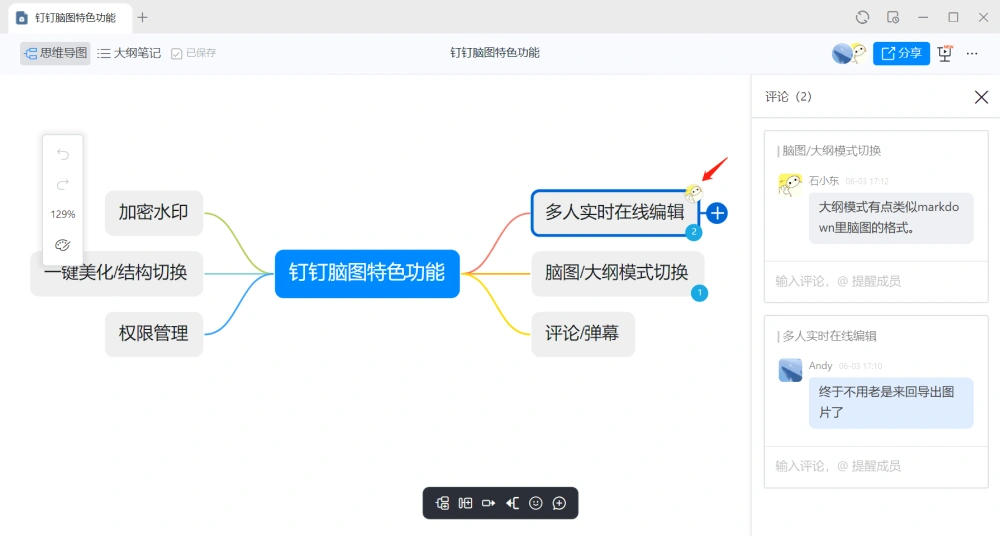Open version history icon in title bar
The height and width of the screenshot is (536, 1000).
pyautogui.click(x=893, y=17)
